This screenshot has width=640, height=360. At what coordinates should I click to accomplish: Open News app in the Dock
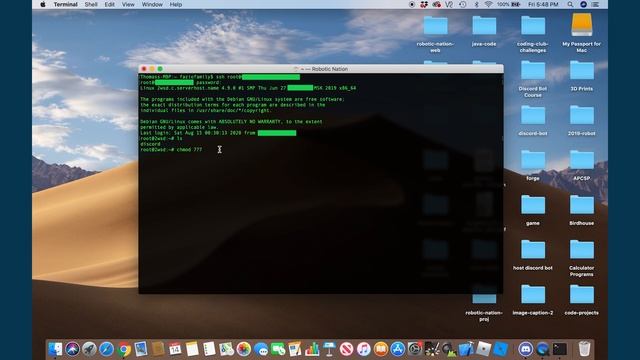click(x=347, y=349)
